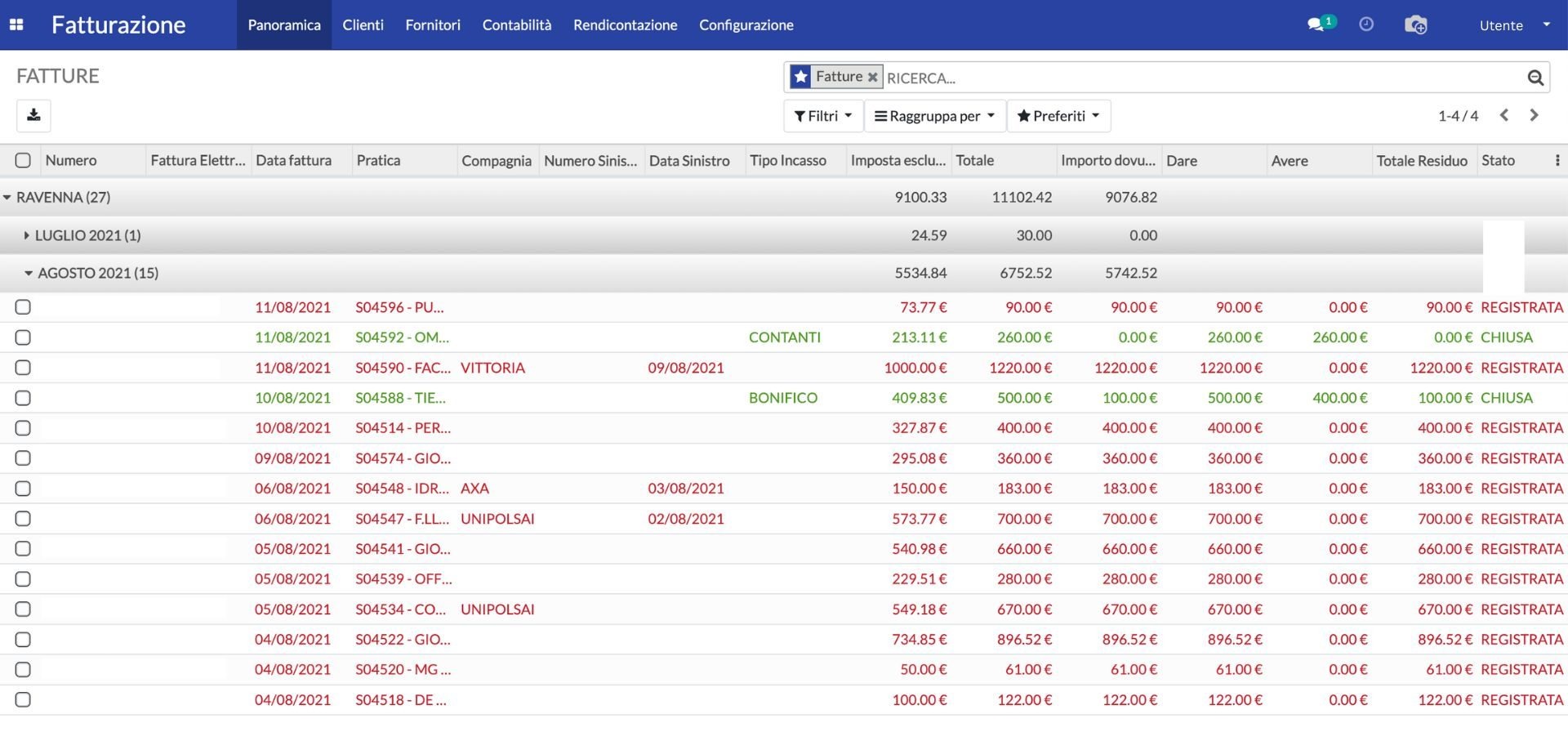Click the export/download icon below FATTURE
Viewport: 1568px width, 741px height.
[33, 115]
